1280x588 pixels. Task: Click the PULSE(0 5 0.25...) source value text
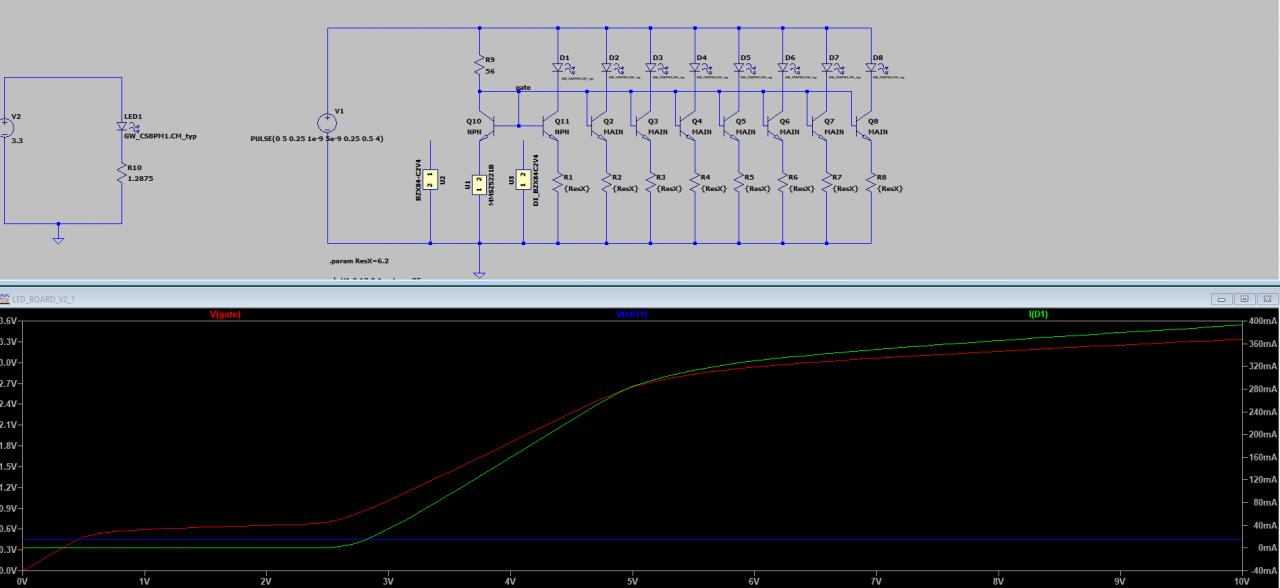(317, 138)
